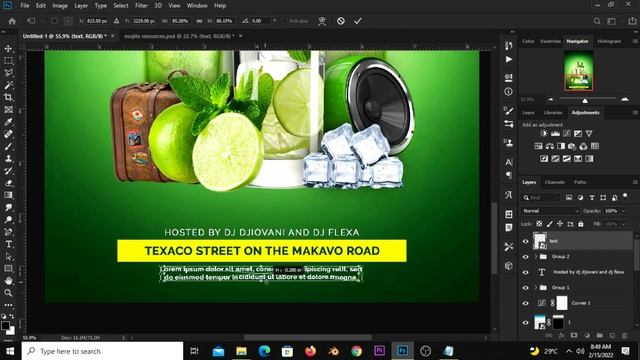Filter layers by type layers
Screen dimensions: 640x360
tap(591, 198)
